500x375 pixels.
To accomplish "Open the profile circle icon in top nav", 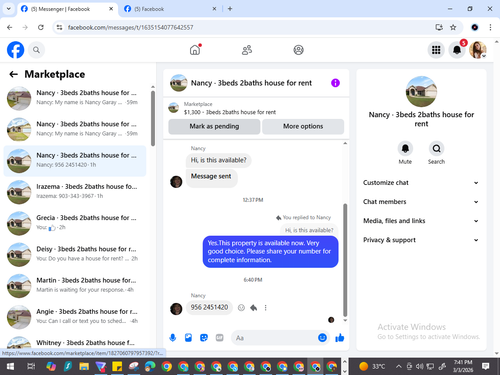I will click(298, 50).
